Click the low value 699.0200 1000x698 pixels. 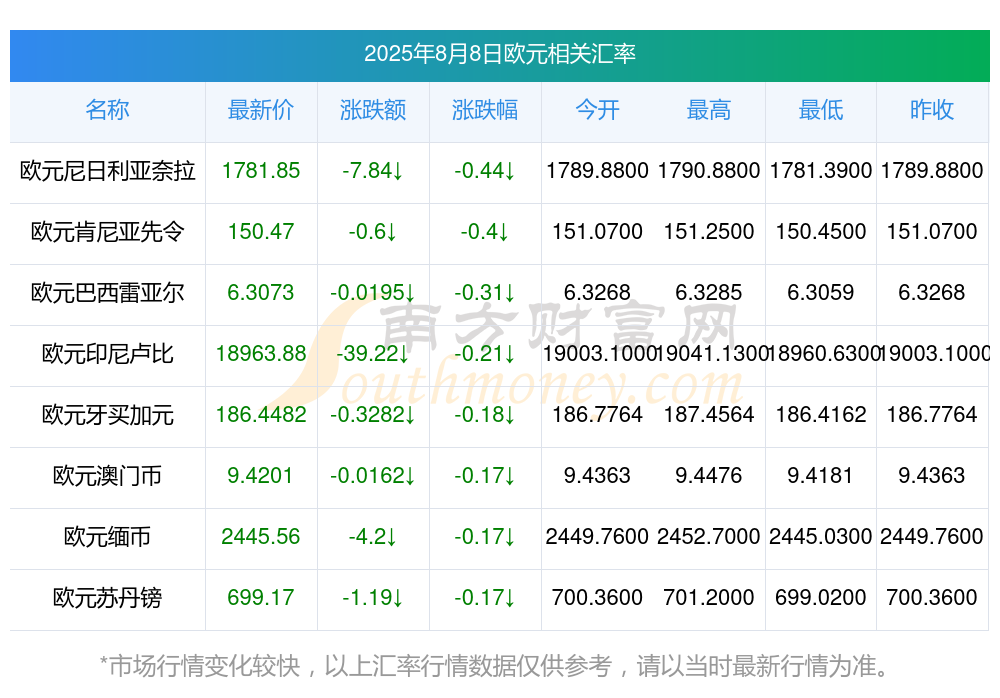(821, 597)
